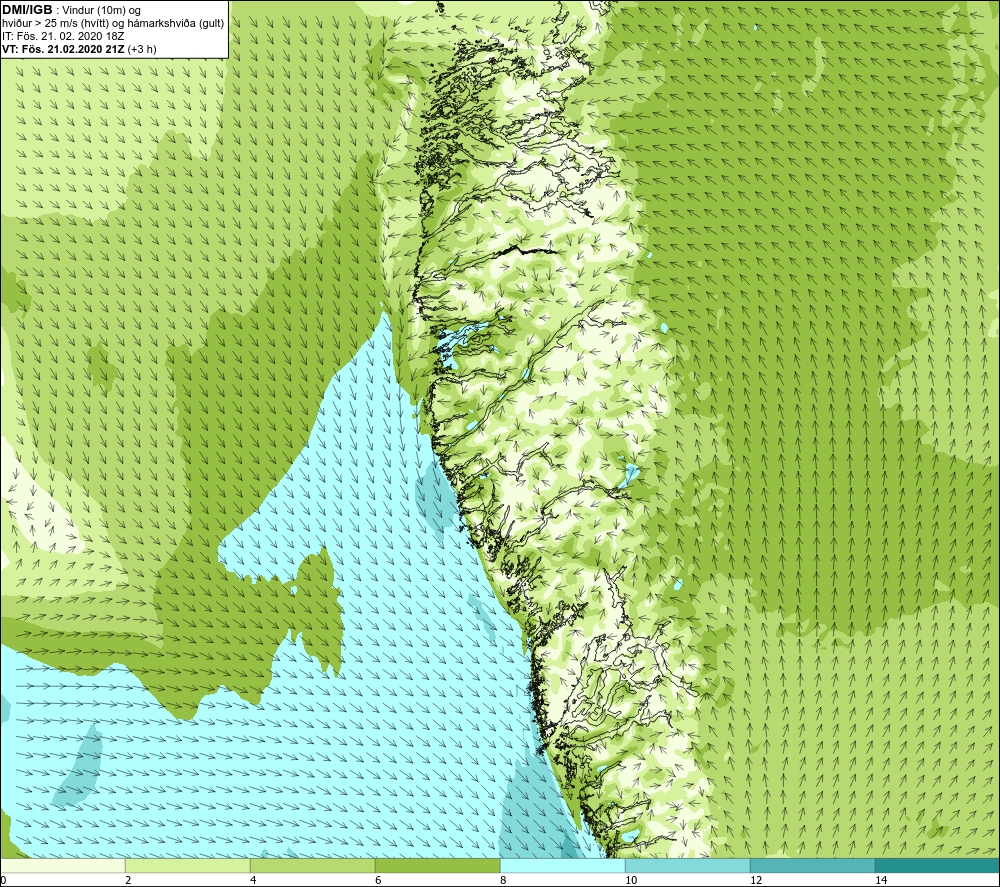Click the 8–10 m/s light cyan swatch
This screenshot has height=887, width=1000.
coord(562,865)
